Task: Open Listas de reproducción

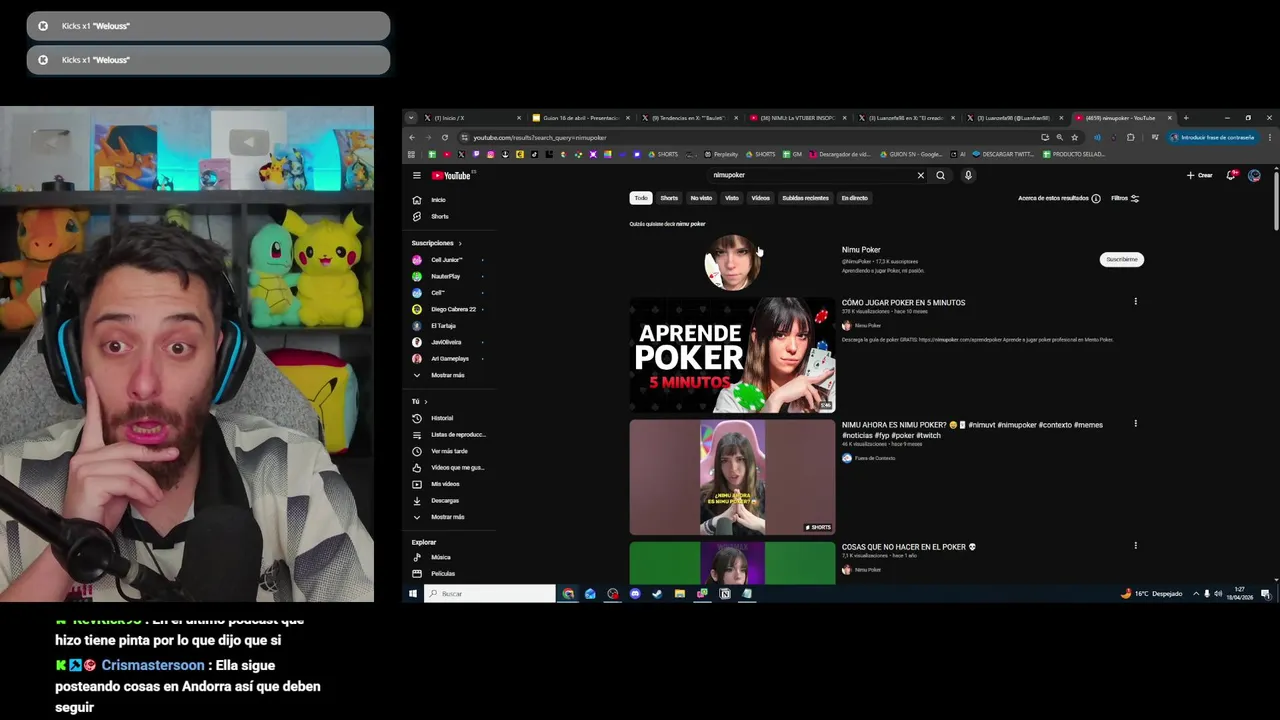Action: (458, 434)
